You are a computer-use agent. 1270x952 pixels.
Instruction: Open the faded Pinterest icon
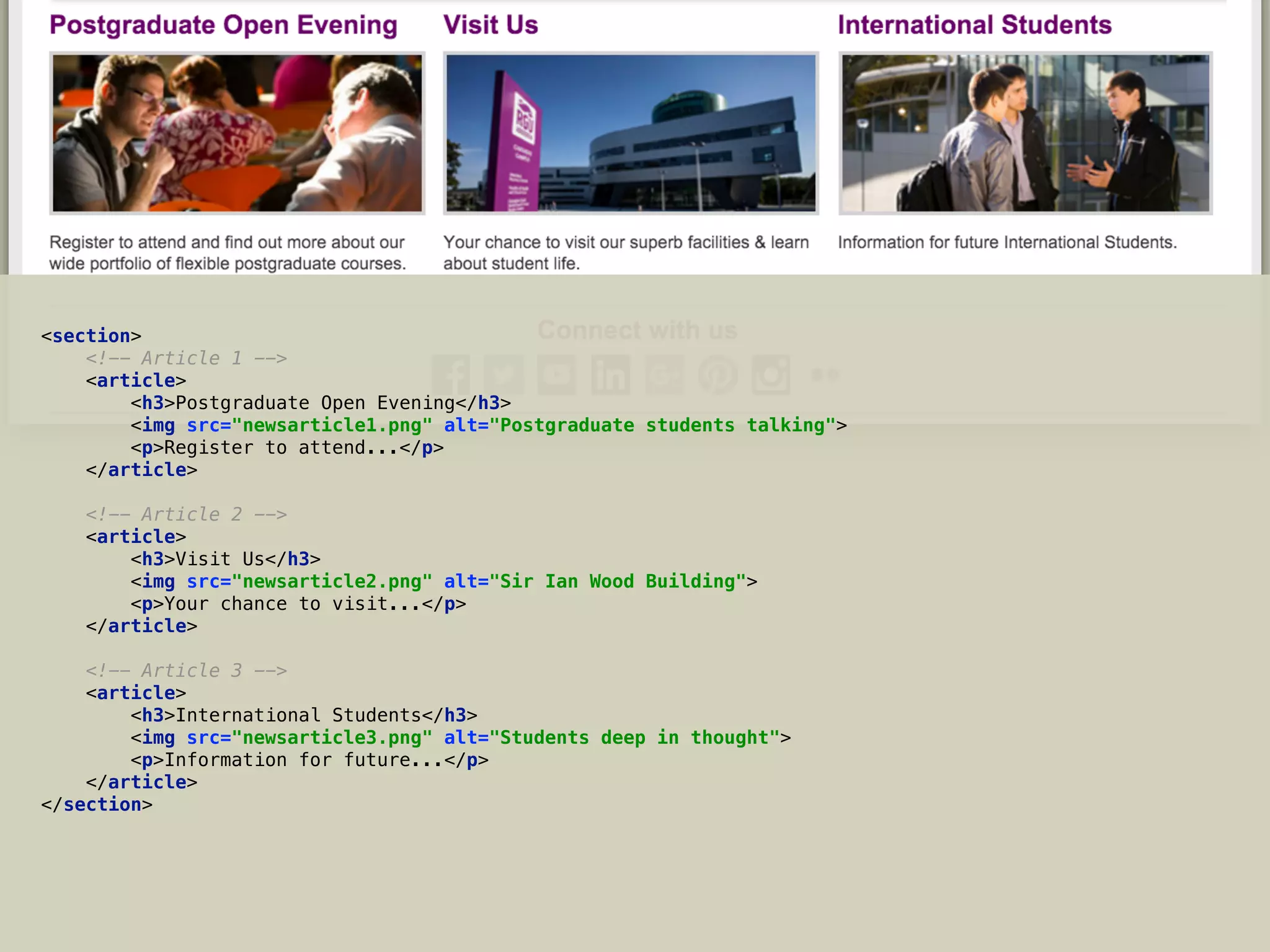[717, 375]
